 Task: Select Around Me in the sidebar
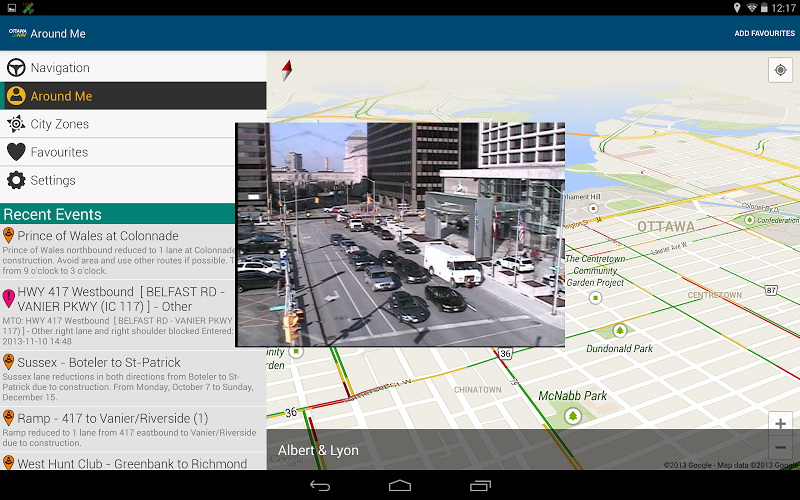(x=133, y=95)
